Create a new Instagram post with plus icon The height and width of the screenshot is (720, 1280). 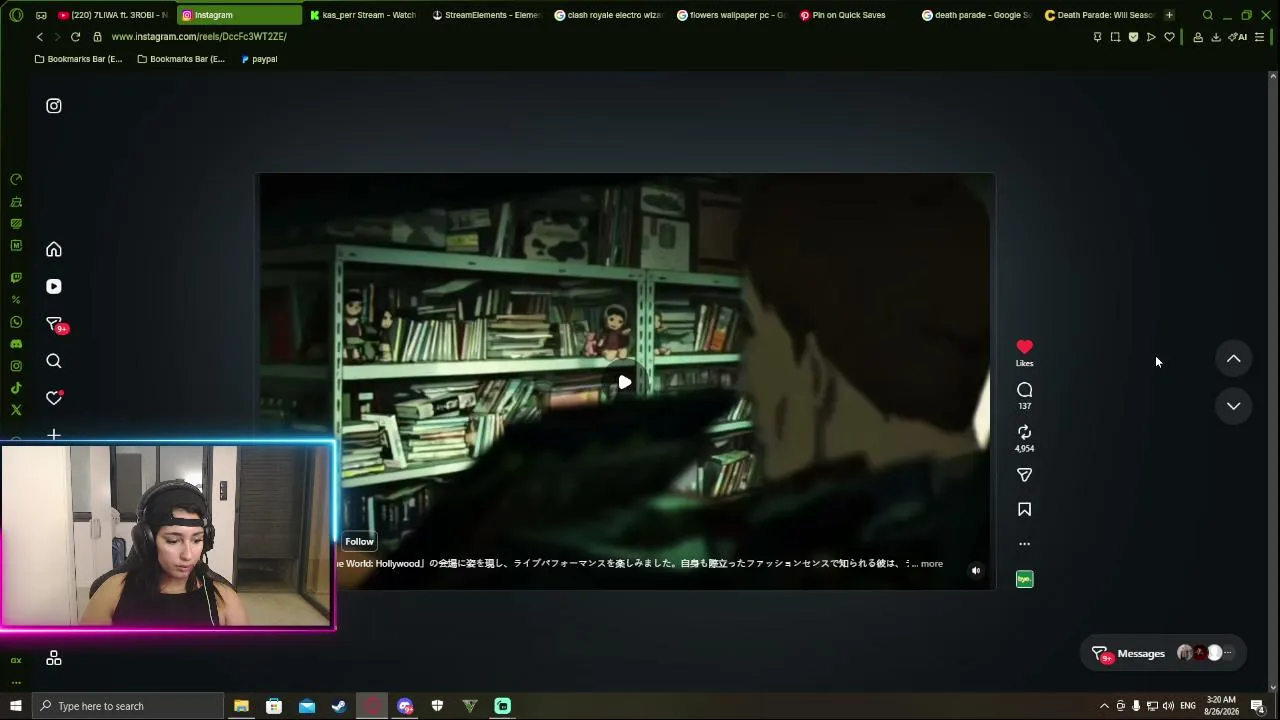point(54,435)
